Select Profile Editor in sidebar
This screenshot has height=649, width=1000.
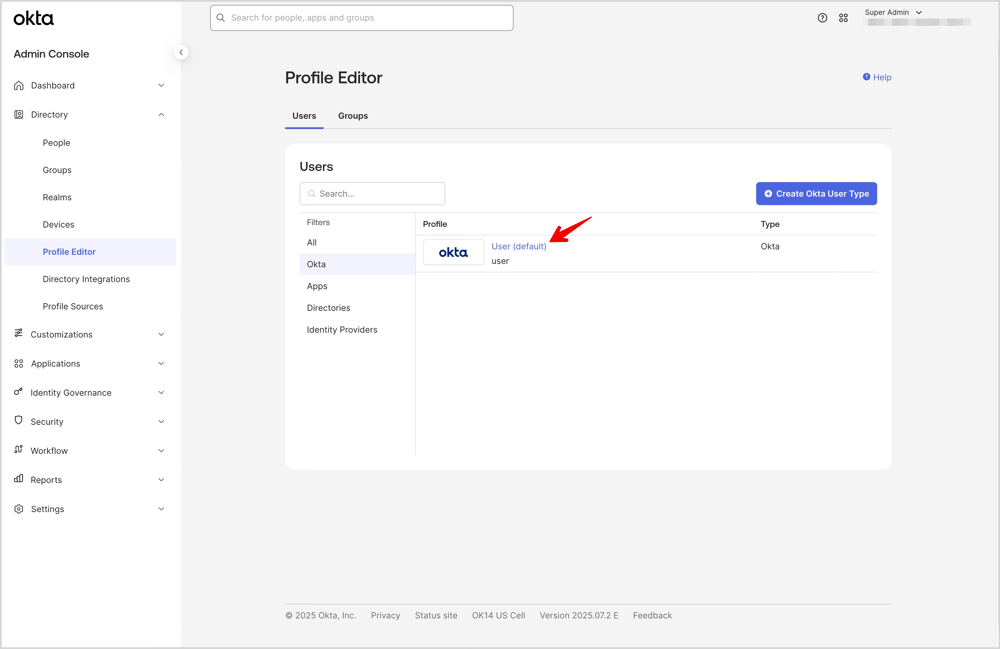tap(90, 252)
